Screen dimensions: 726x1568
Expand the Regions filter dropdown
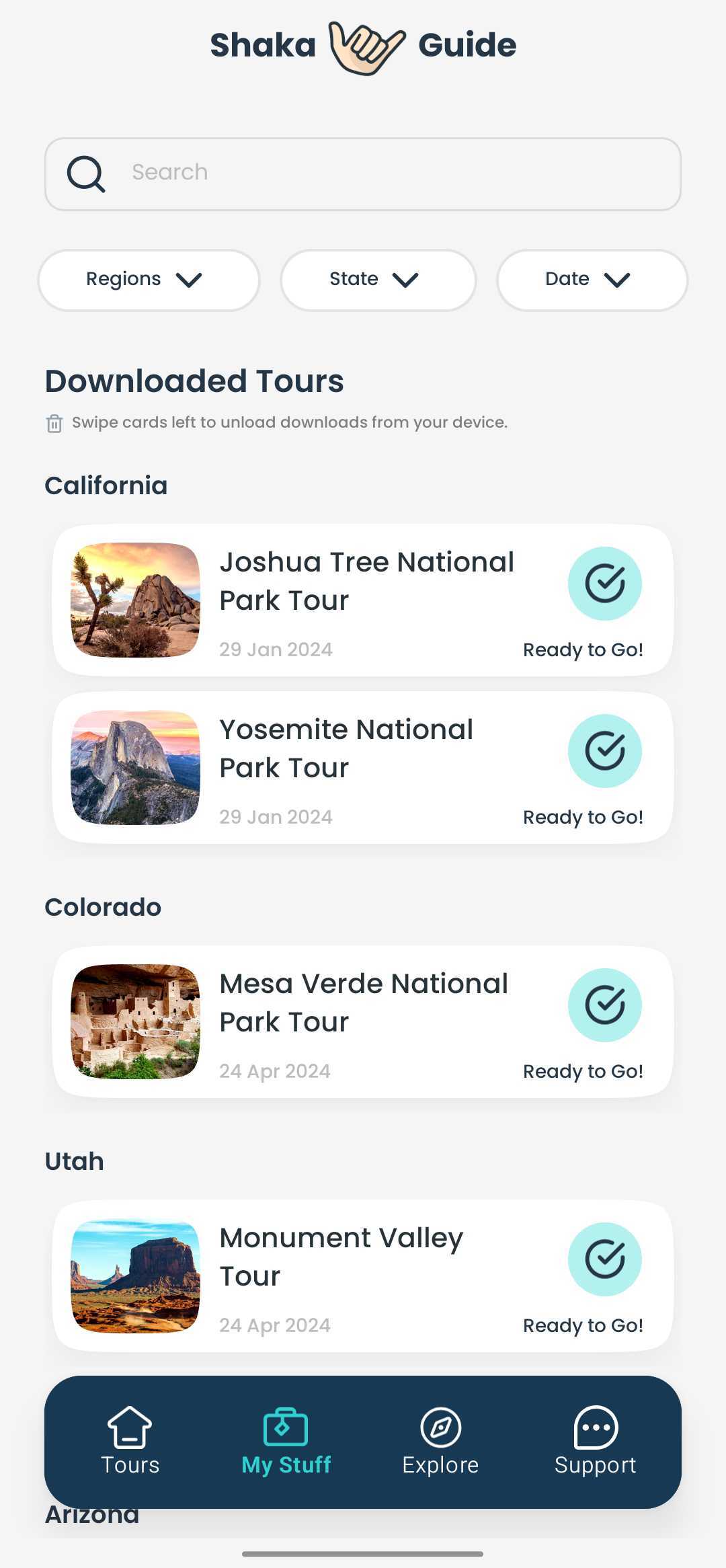click(x=149, y=280)
